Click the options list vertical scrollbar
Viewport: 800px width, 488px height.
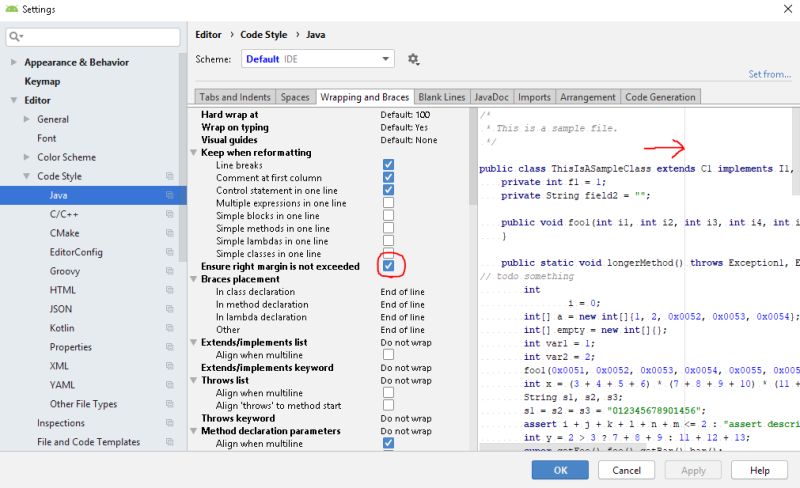[472, 156]
